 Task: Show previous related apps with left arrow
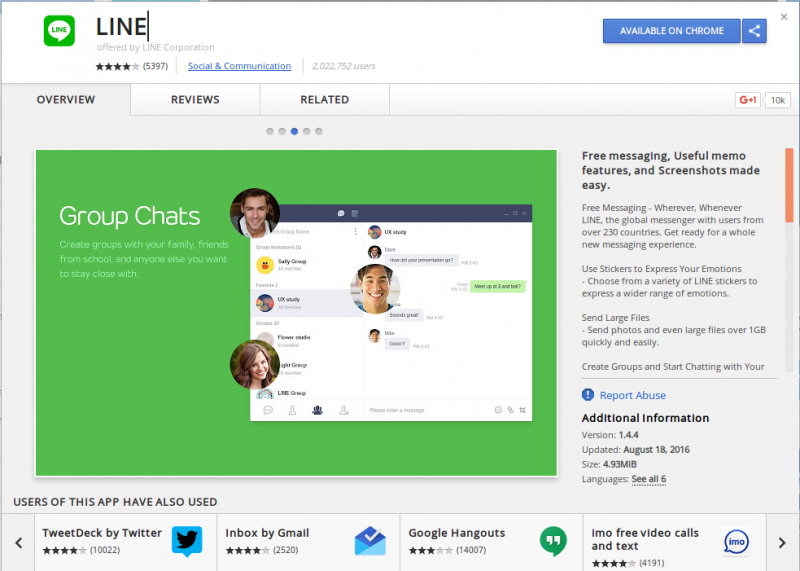pyautogui.click(x=19, y=542)
